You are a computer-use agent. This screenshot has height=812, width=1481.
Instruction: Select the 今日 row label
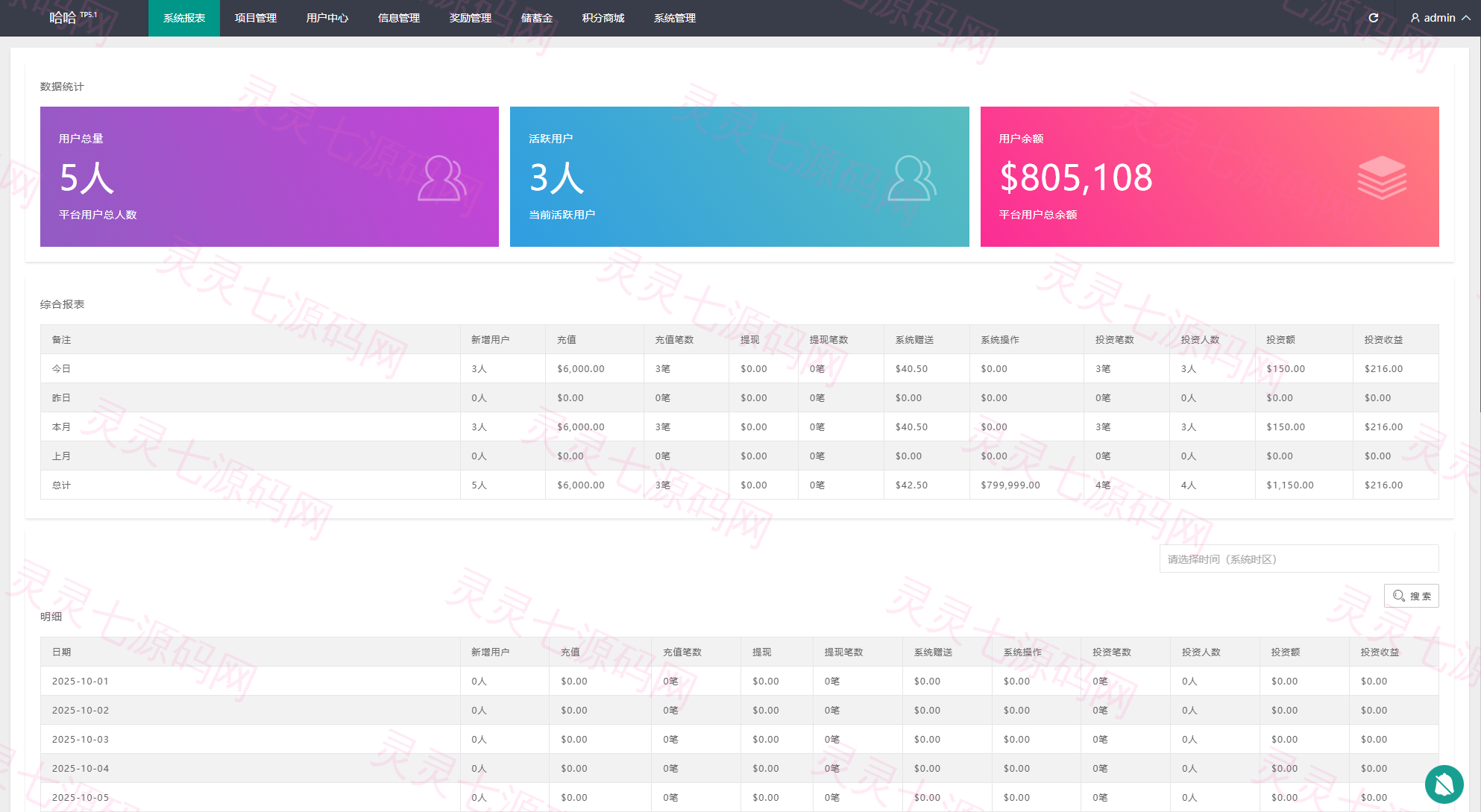pos(61,369)
